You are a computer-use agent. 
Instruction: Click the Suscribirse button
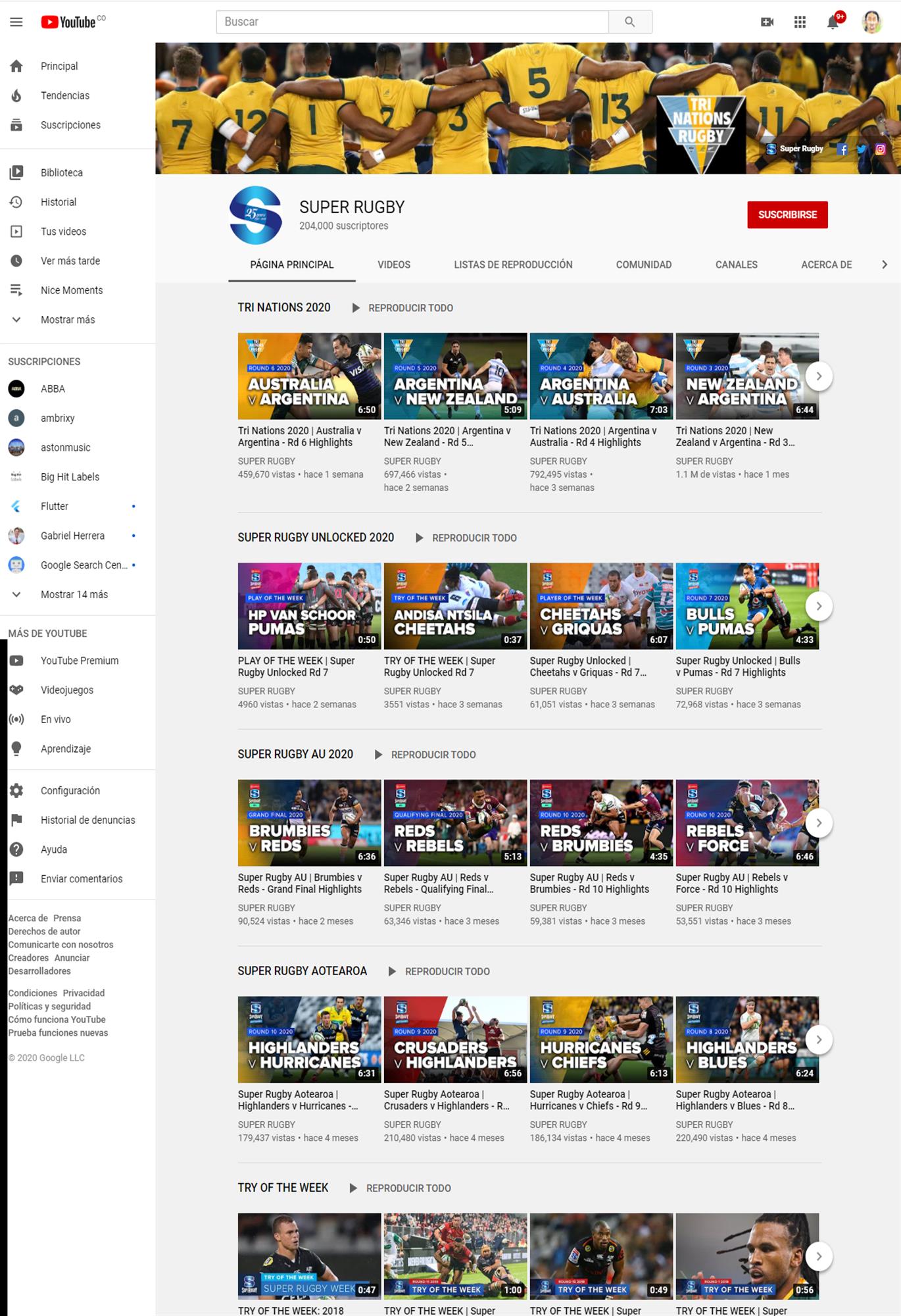(787, 215)
